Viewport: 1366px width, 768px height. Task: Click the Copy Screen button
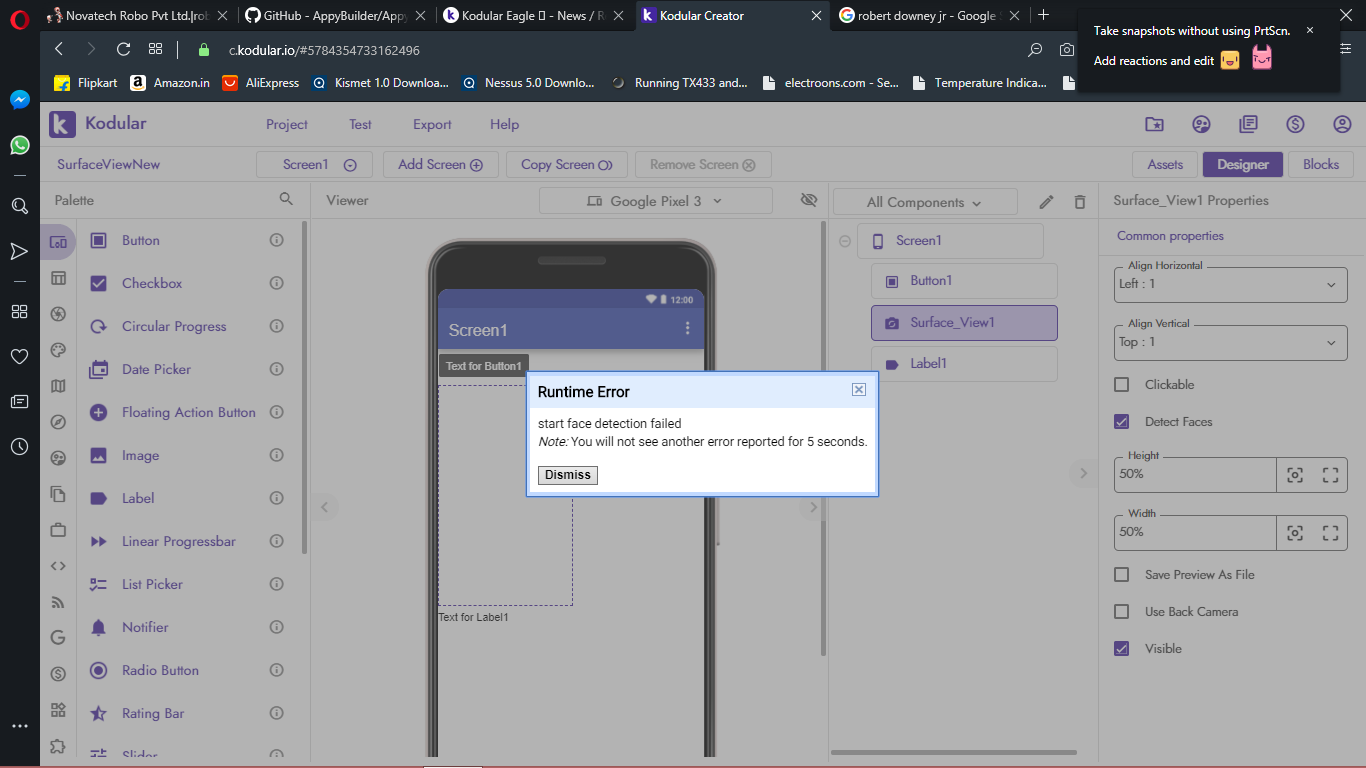(567, 165)
